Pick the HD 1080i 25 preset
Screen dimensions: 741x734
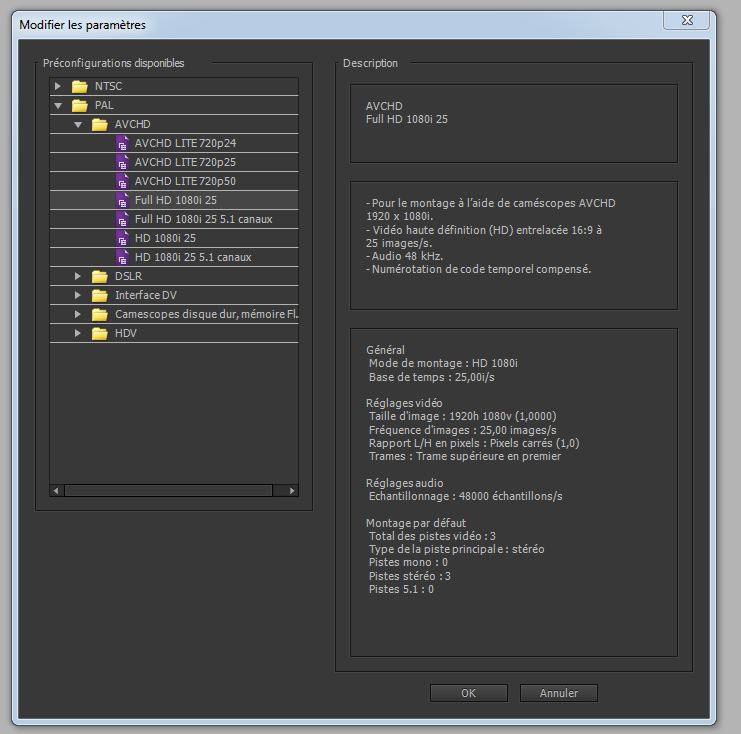coord(165,238)
